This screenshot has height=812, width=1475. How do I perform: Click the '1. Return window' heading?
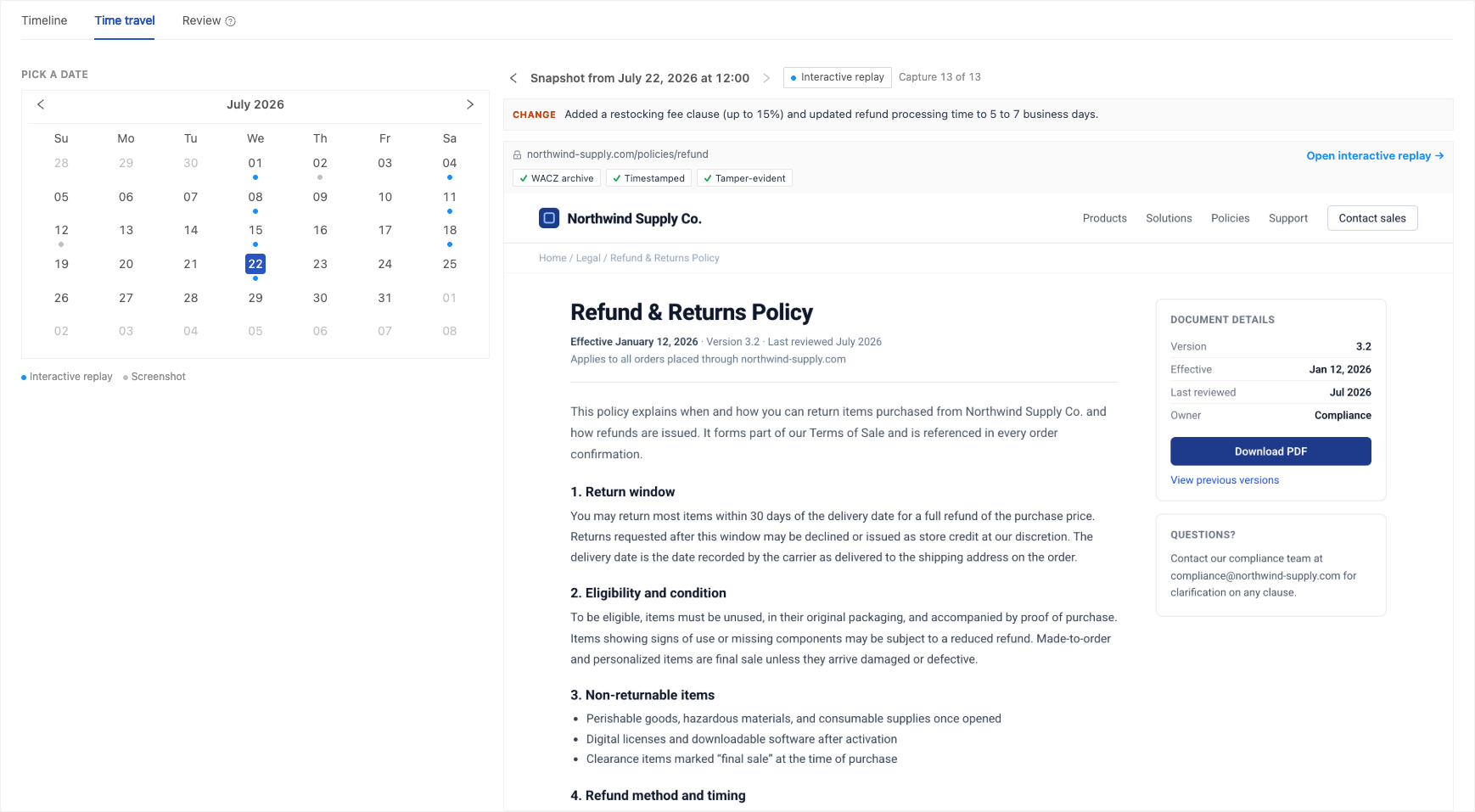tap(622, 492)
